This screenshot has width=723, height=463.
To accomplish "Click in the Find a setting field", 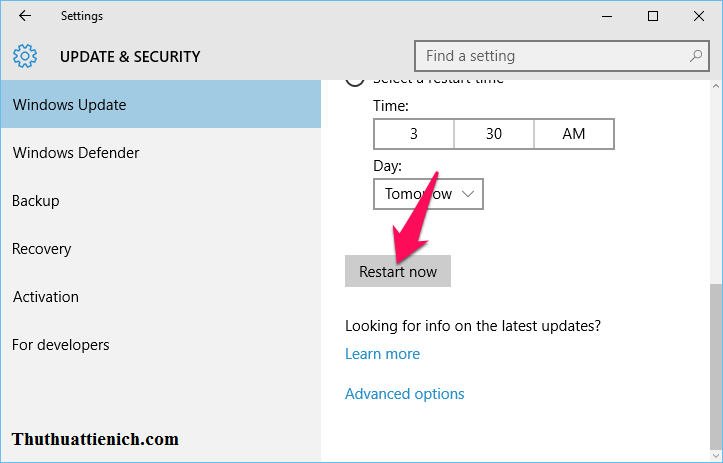I will coord(550,56).
